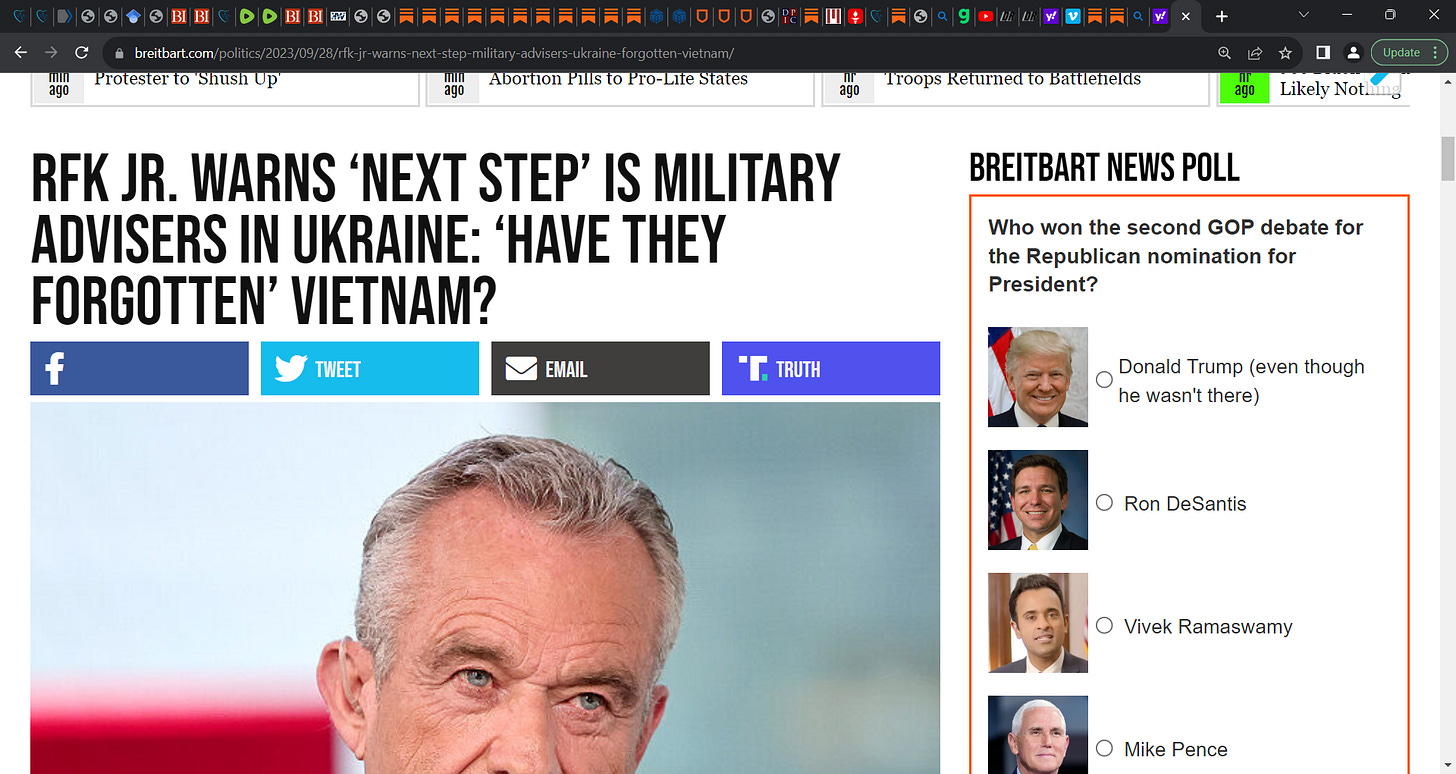Select Mike Pence poll option
This screenshot has width=1456, height=774.
pyautogui.click(x=1104, y=748)
